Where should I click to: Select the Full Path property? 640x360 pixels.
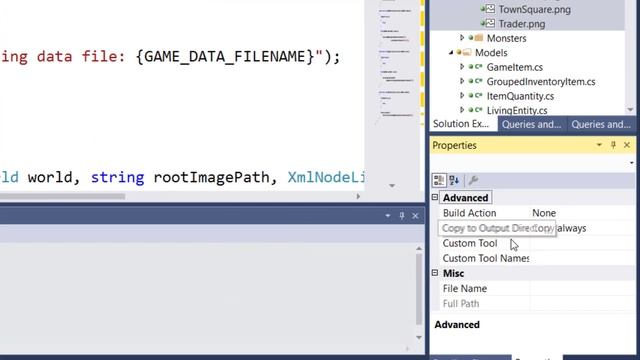[461, 304]
